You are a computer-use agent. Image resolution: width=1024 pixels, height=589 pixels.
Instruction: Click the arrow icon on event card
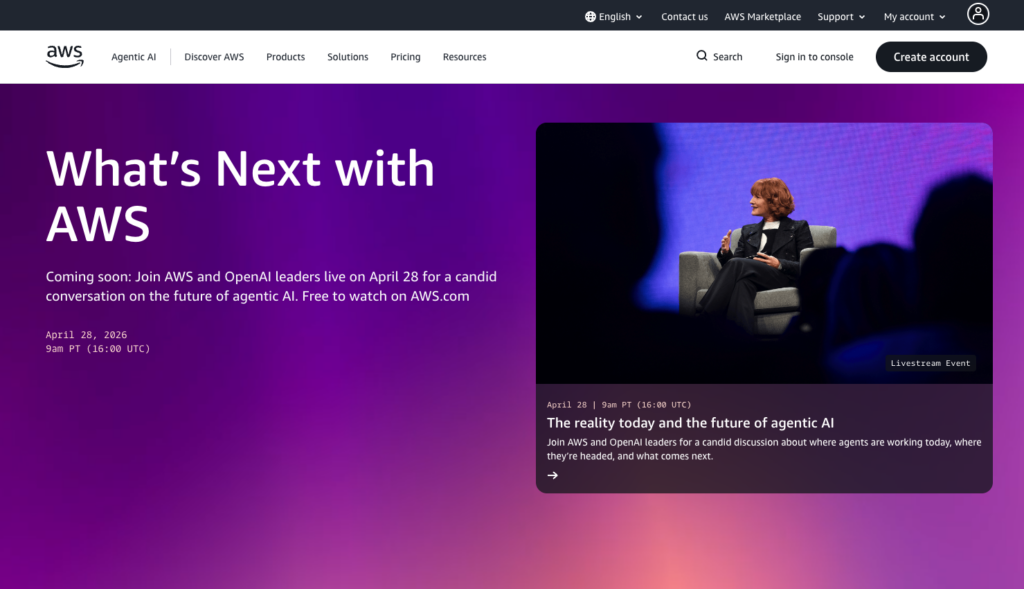(x=552, y=475)
